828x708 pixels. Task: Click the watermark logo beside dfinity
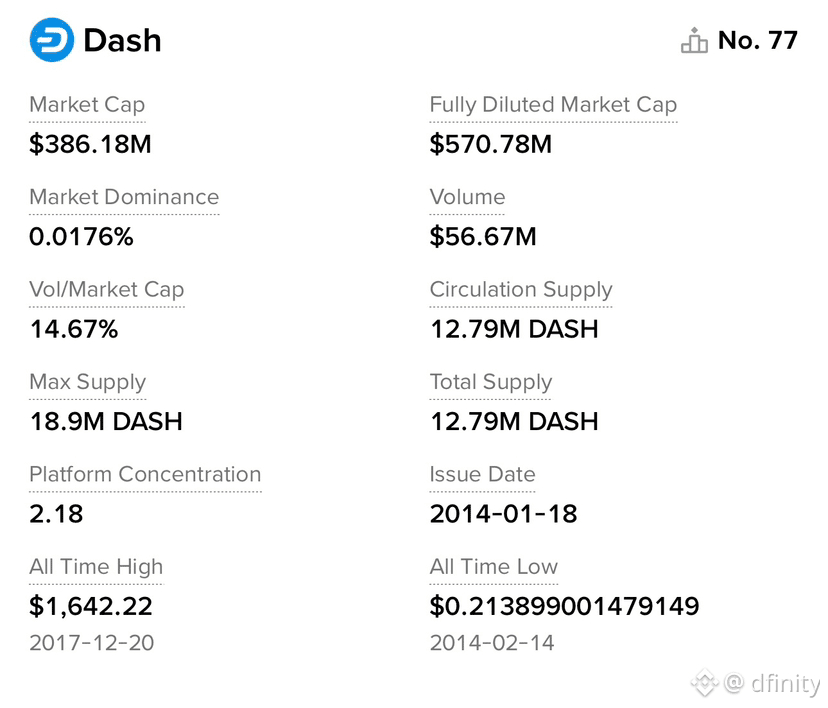pos(705,683)
